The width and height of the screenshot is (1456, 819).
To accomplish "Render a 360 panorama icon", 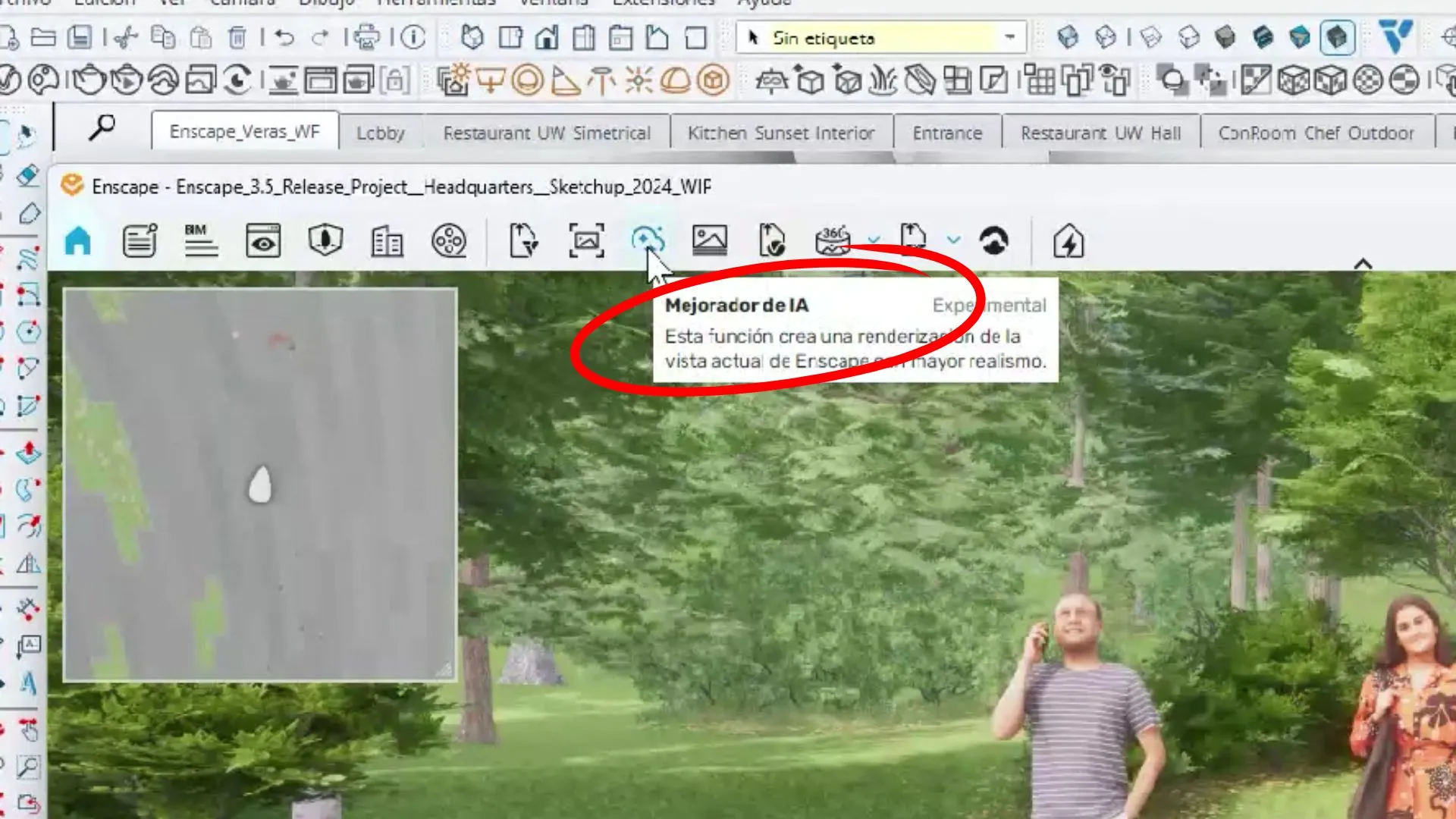I will [x=833, y=240].
